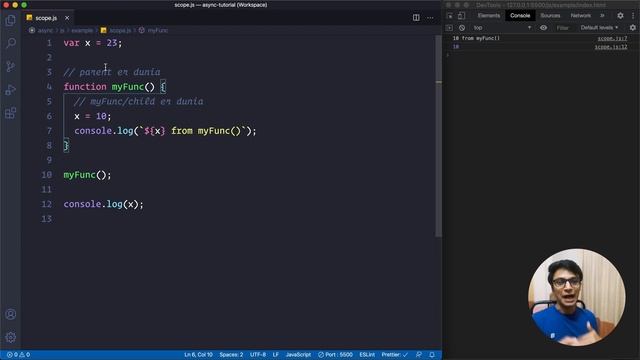640x360 pixels.
Task: Click the number 23 on line 1
Action: point(111,43)
